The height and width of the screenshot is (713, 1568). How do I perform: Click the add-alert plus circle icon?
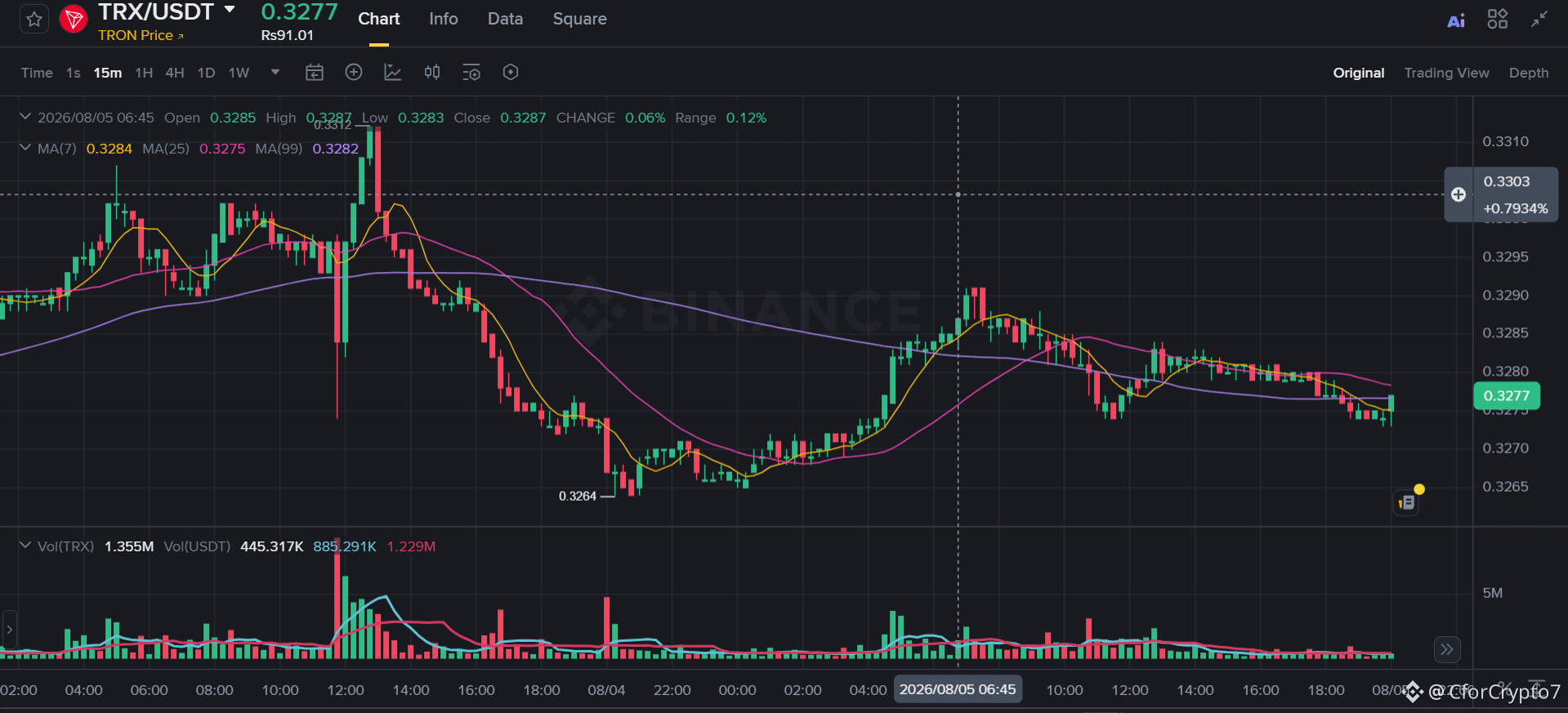[354, 72]
